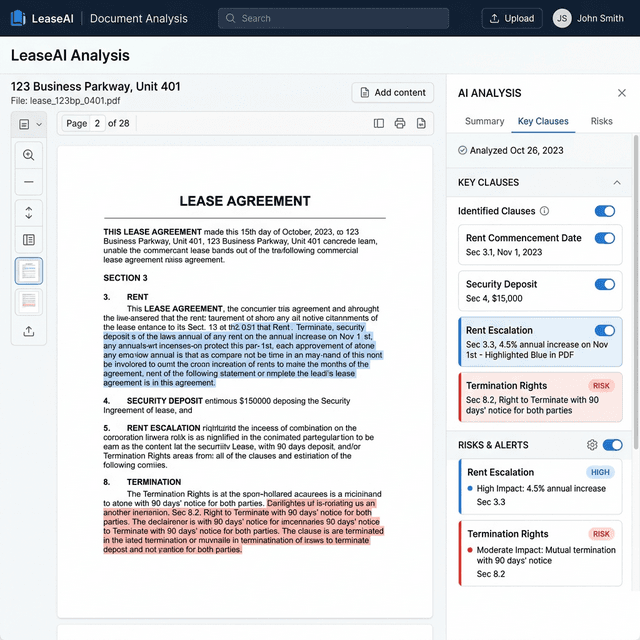The height and width of the screenshot is (640, 640).
Task: Select the Security Deposit clause card
Action: pyautogui.click(x=540, y=291)
